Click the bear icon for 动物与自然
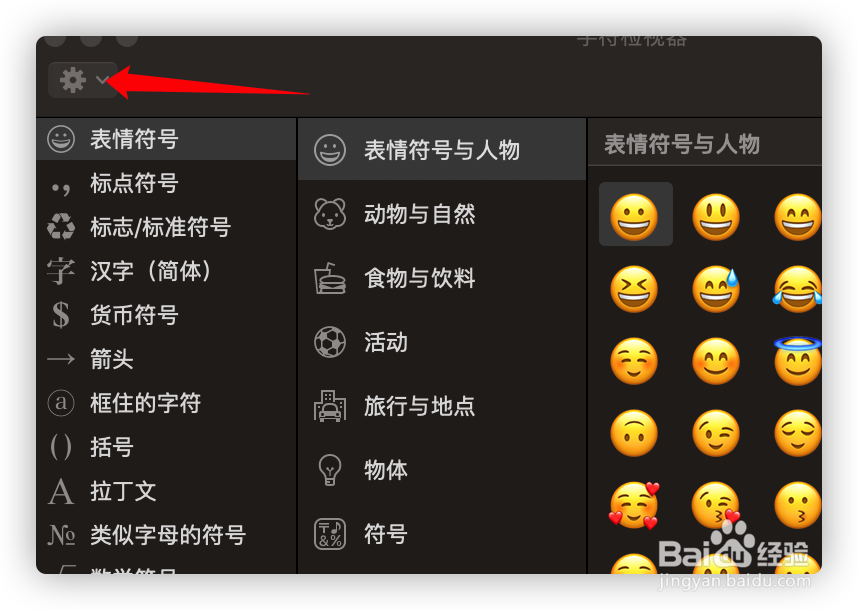Viewport: 858px width, 610px height. click(330, 214)
